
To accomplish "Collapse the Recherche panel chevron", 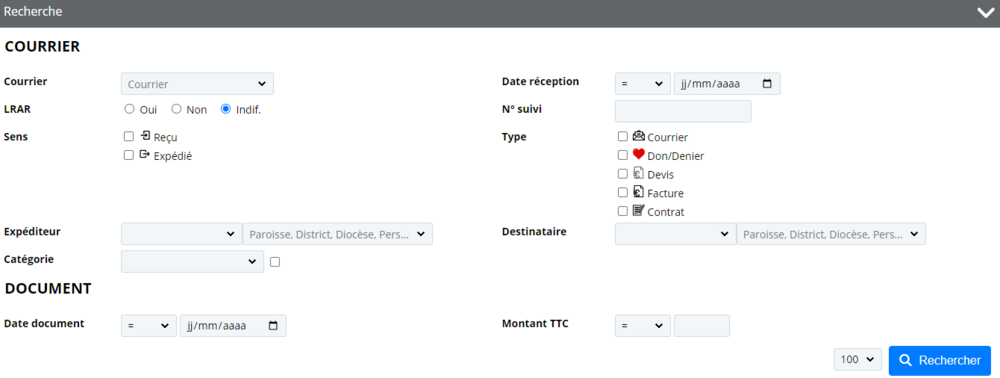I will (x=985, y=13).
